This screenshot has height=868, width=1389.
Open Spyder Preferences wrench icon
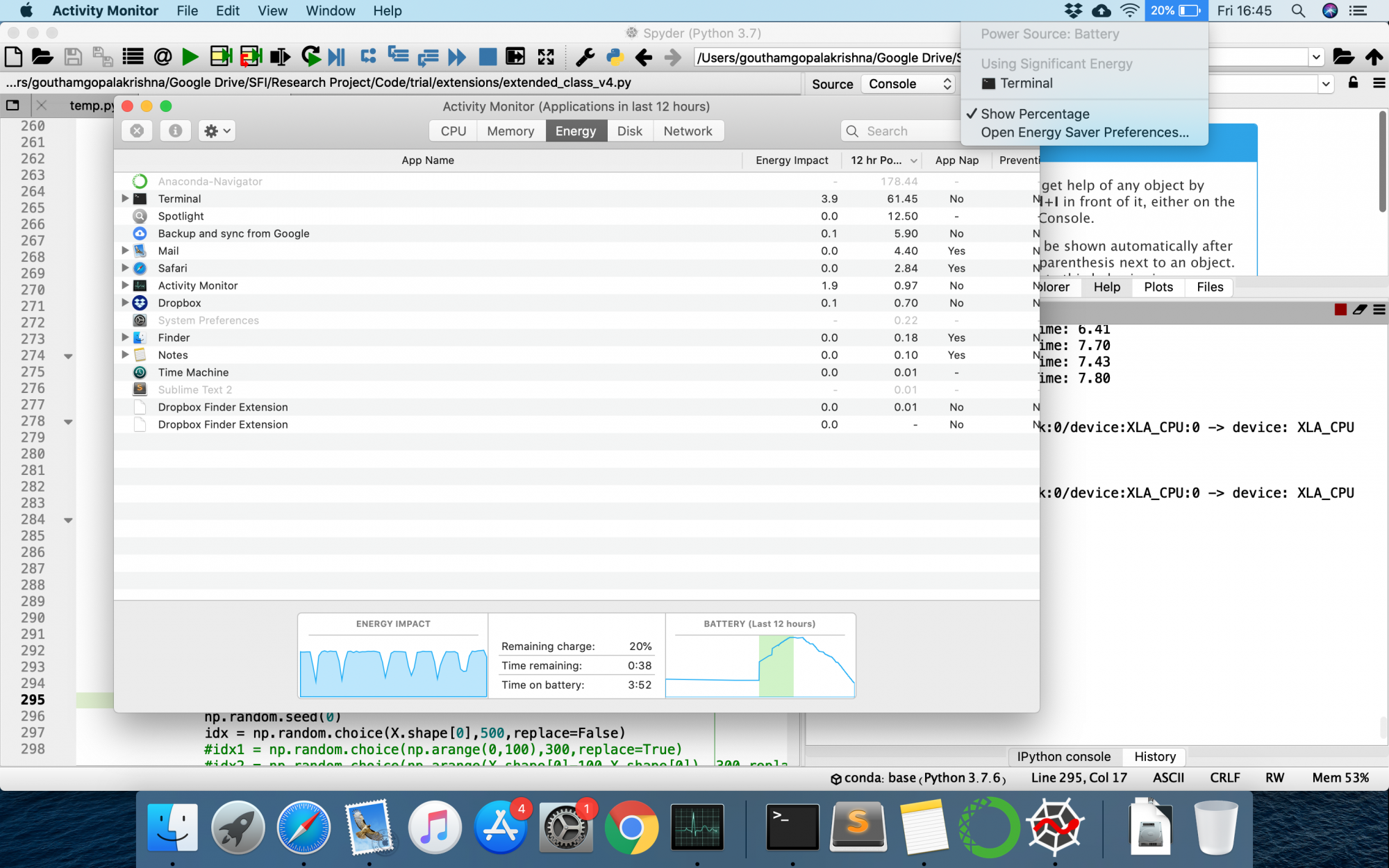pyautogui.click(x=585, y=57)
